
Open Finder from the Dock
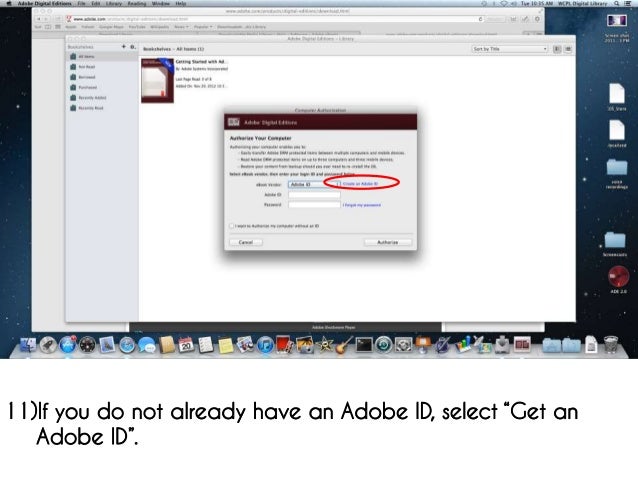click(28, 346)
